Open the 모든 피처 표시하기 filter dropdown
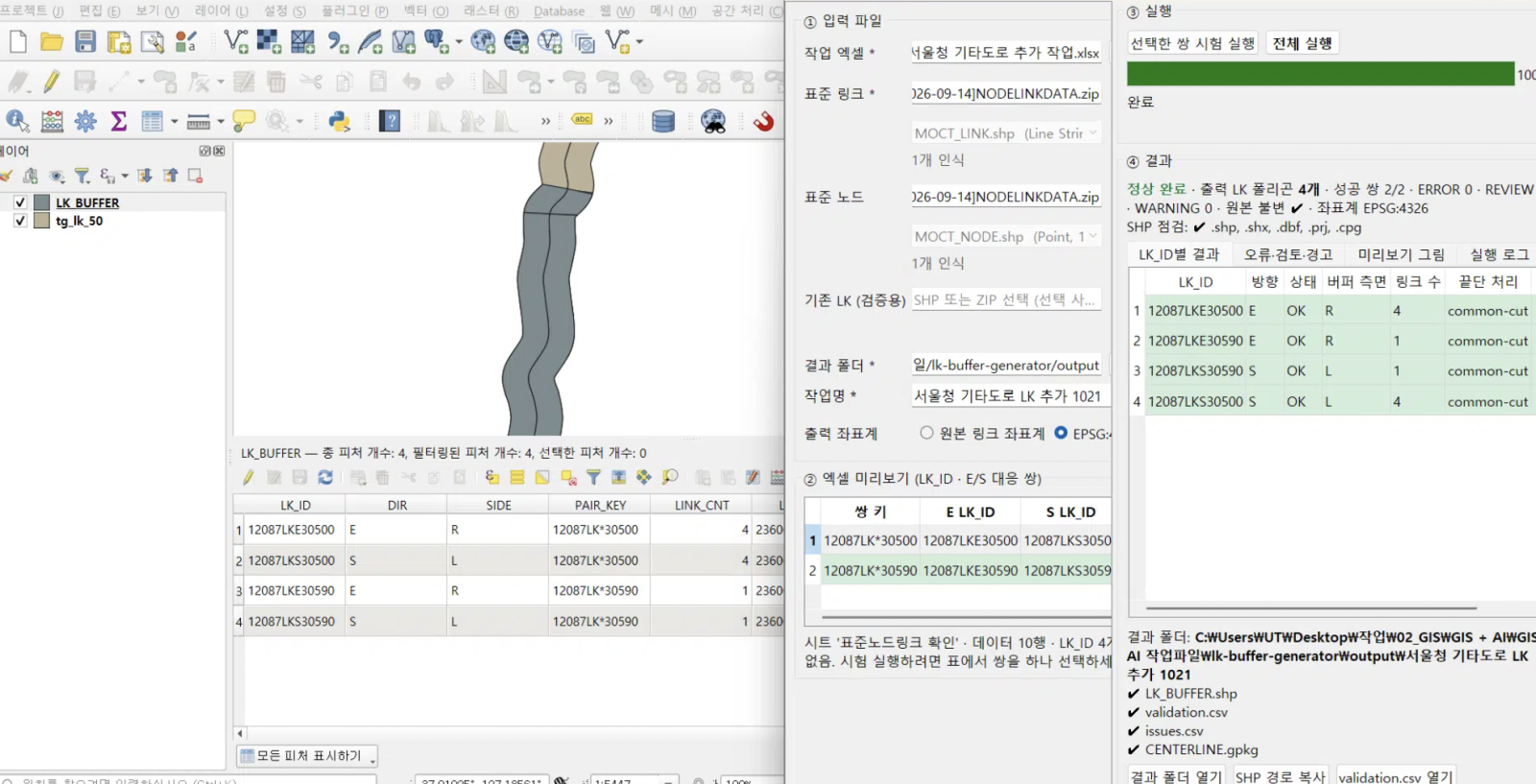The height and width of the screenshot is (784, 1536). [x=307, y=756]
